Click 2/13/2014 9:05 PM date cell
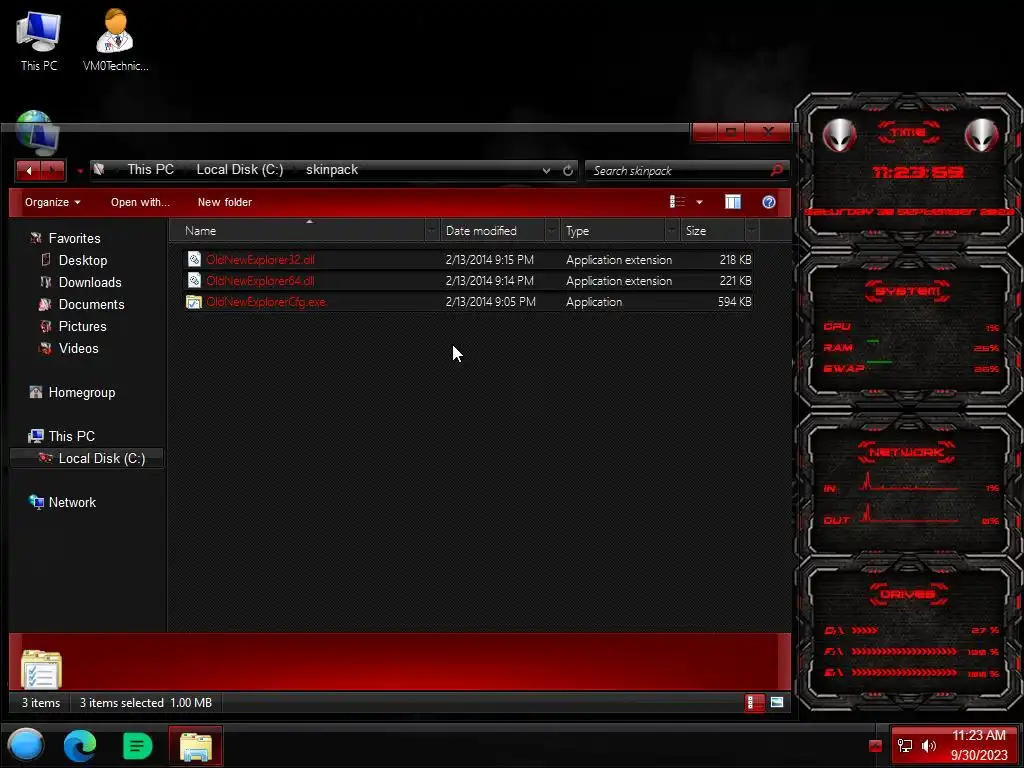This screenshot has width=1024, height=768. [x=490, y=302]
